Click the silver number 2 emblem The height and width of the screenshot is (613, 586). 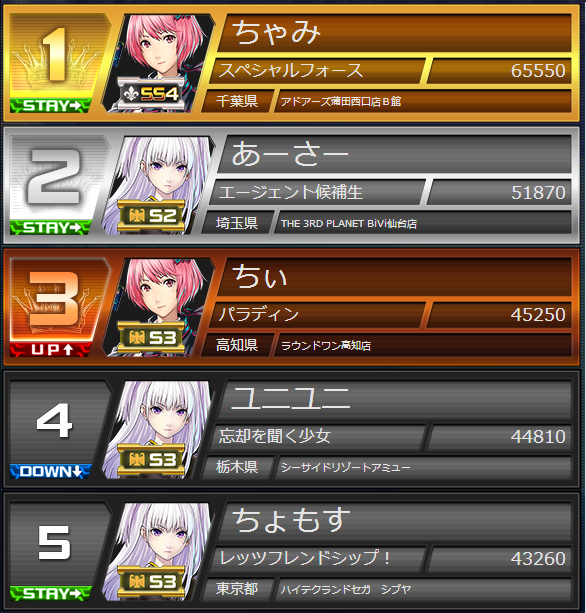pos(57,177)
